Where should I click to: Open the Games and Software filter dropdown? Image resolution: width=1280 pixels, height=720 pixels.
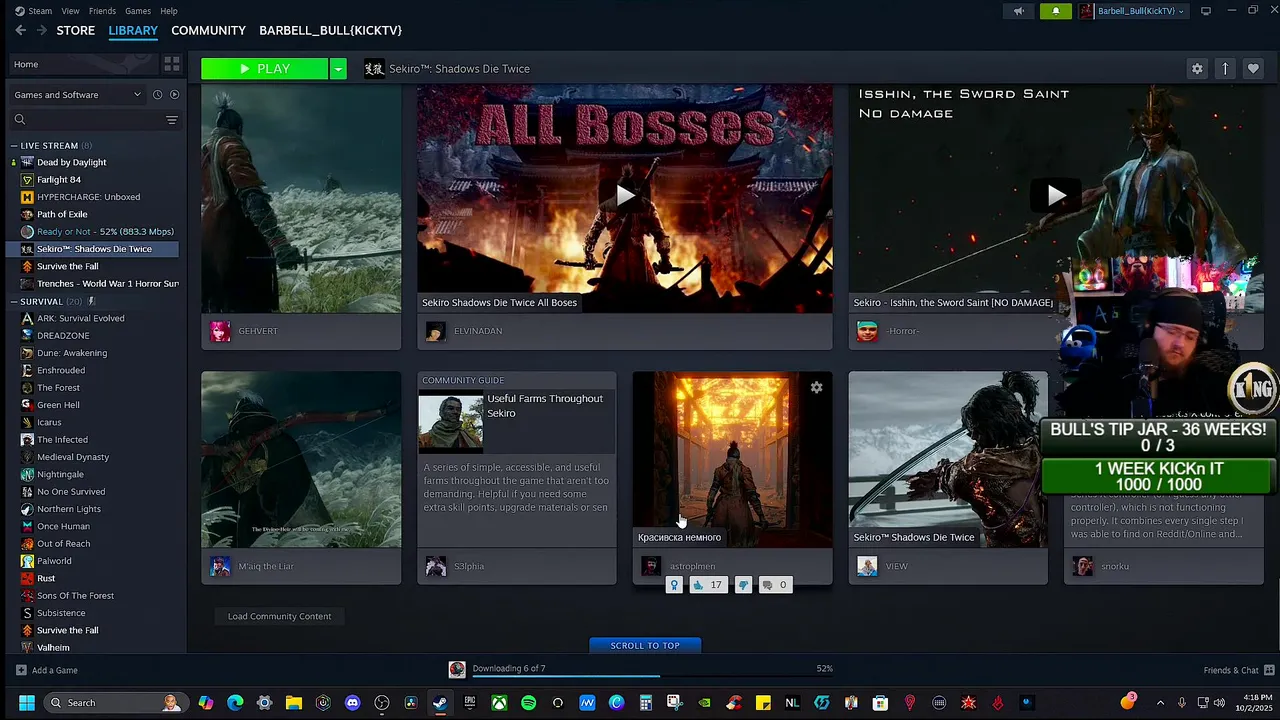(x=77, y=95)
